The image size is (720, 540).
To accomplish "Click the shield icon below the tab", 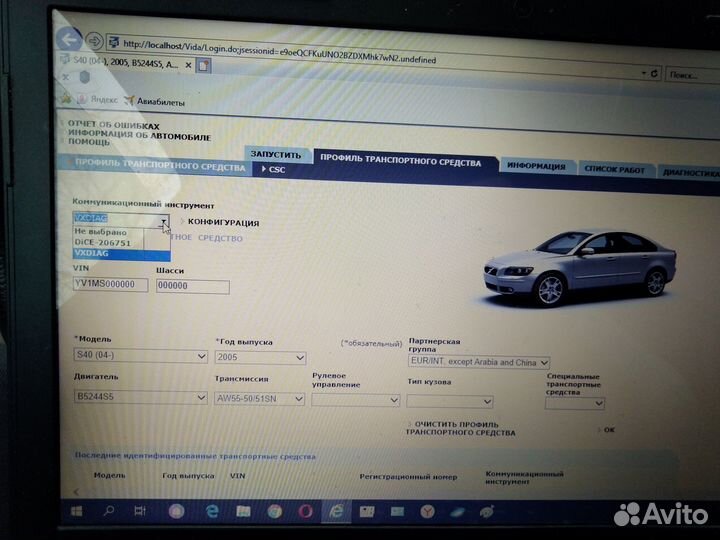I will click(x=84, y=77).
